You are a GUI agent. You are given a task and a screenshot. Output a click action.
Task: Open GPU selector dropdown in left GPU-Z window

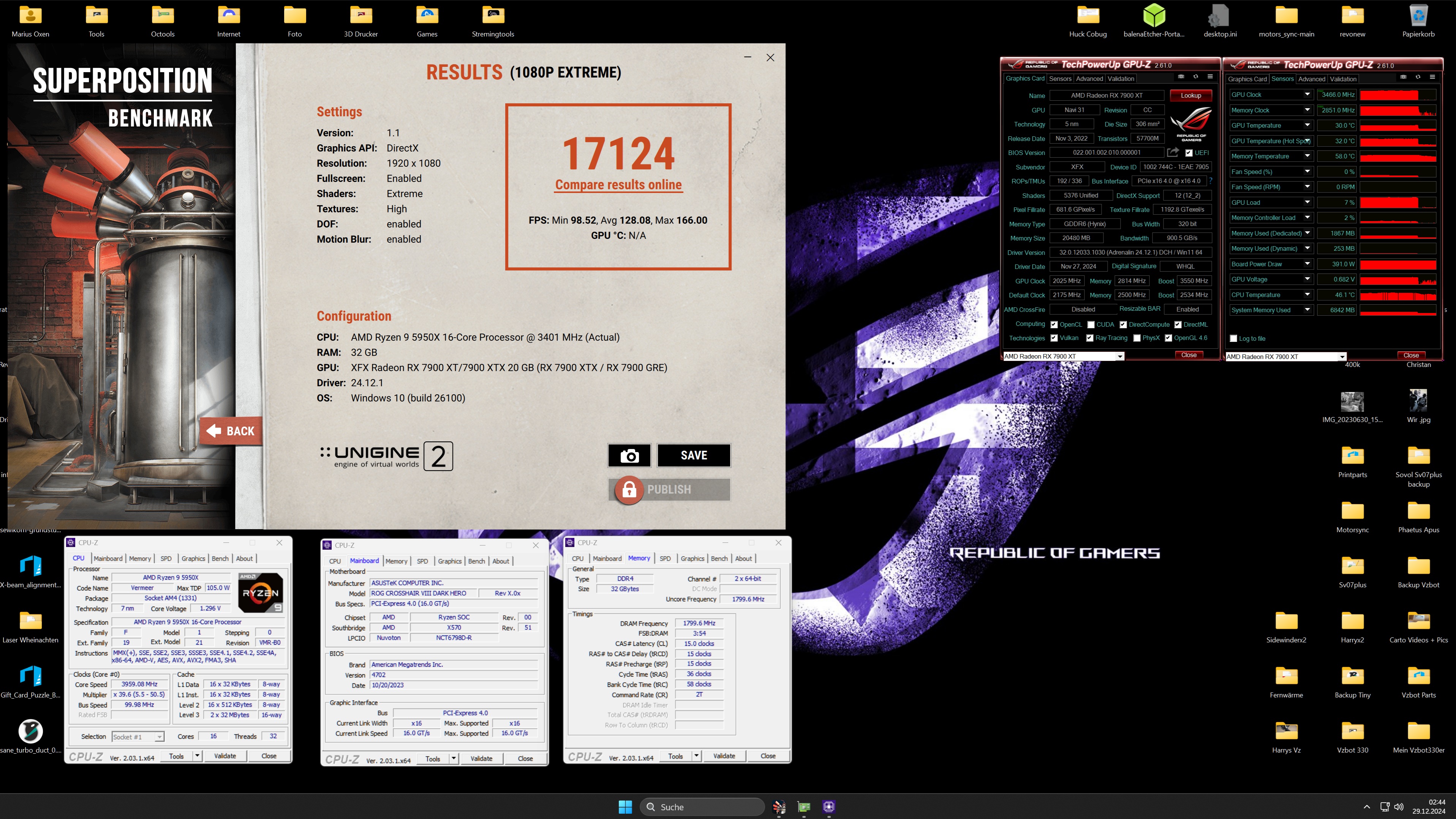tap(1120, 357)
